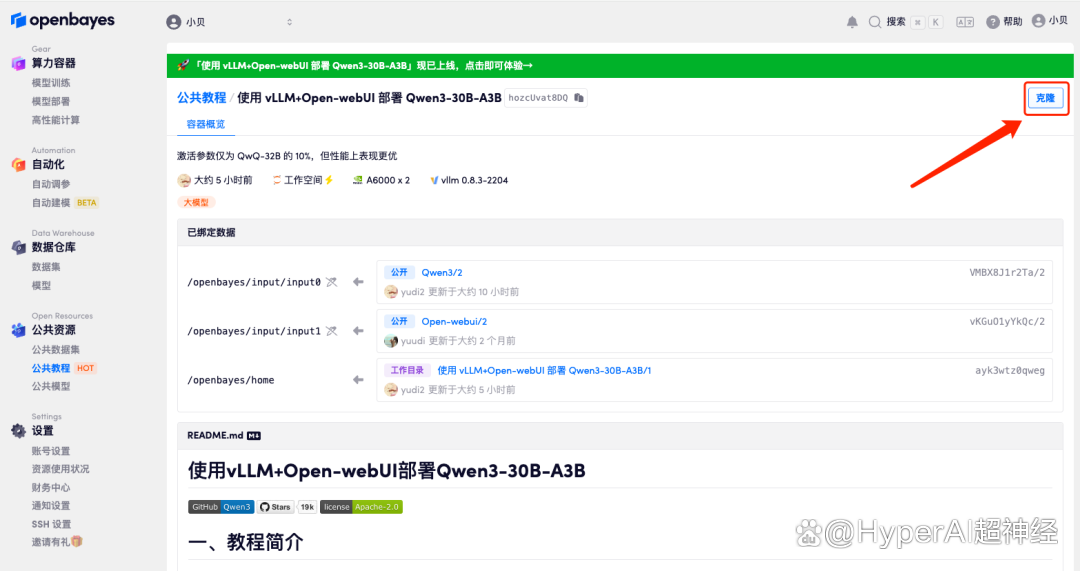The image size is (1080, 571).
Task: Click the 克隆 clone button
Action: coord(1046,98)
